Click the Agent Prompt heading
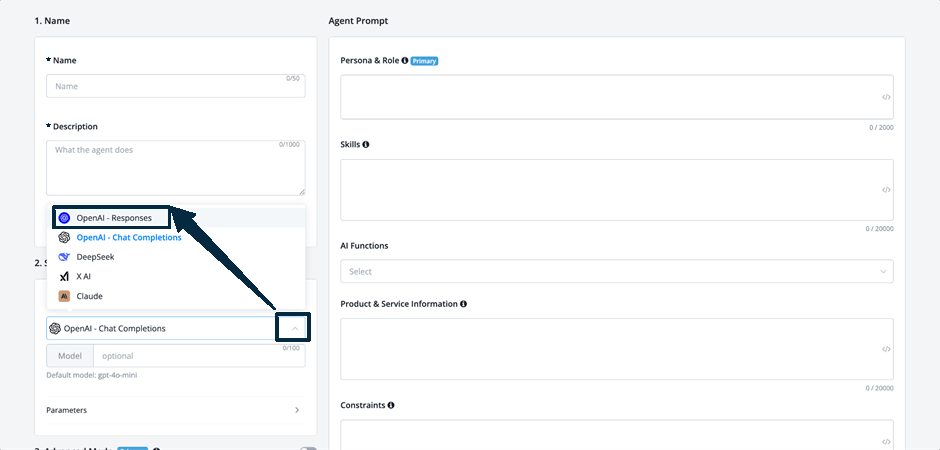 point(358,21)
